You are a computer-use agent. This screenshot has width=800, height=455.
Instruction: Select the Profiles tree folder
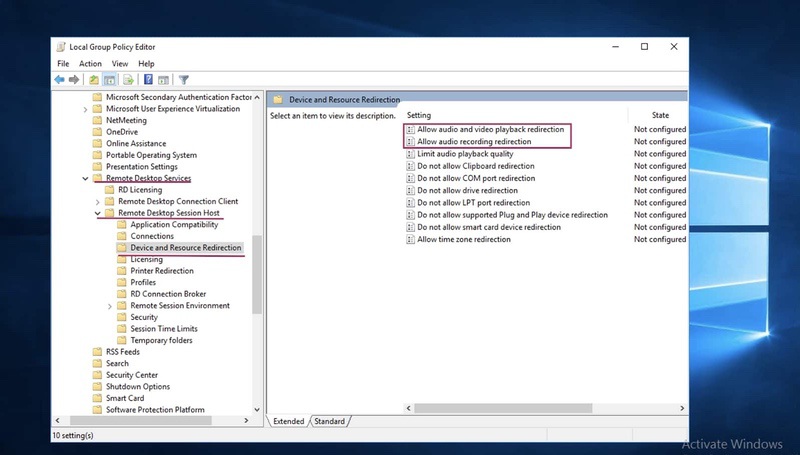(143, 283)
